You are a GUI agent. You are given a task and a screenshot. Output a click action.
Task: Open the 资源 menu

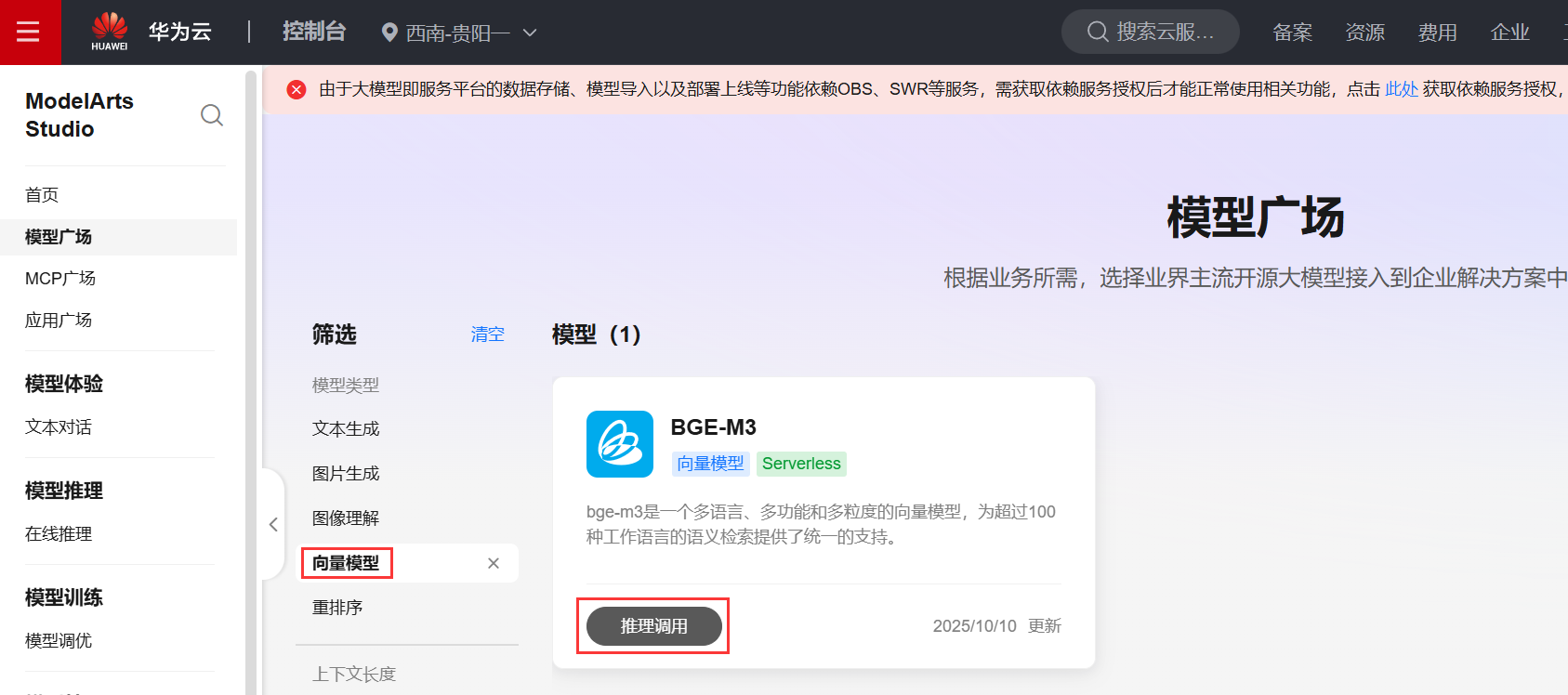pos(1365,33)
